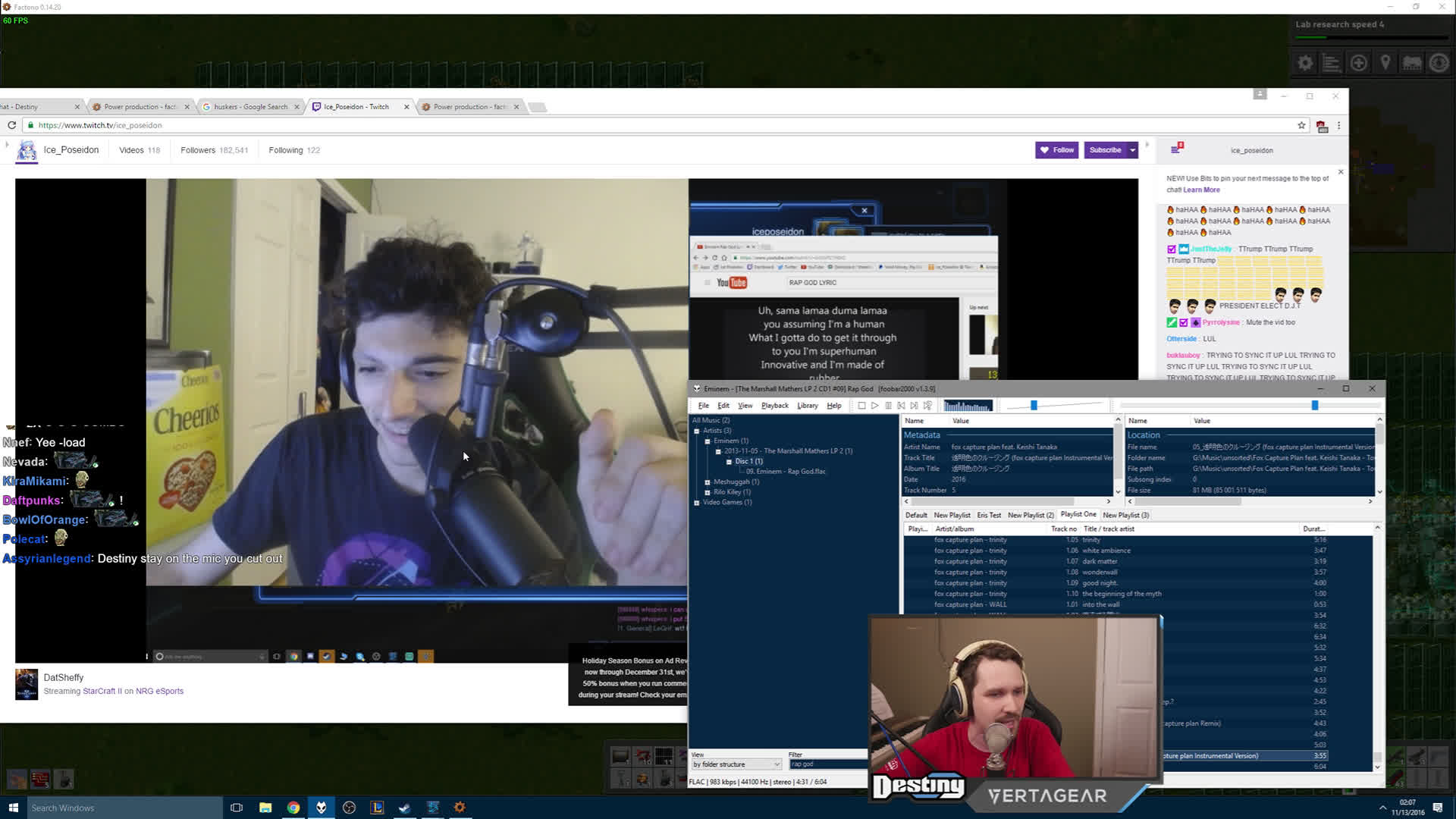Click the Play button in foobar2000 toolbar
This screenshot has width=1456, height=819.
point(874,406)
